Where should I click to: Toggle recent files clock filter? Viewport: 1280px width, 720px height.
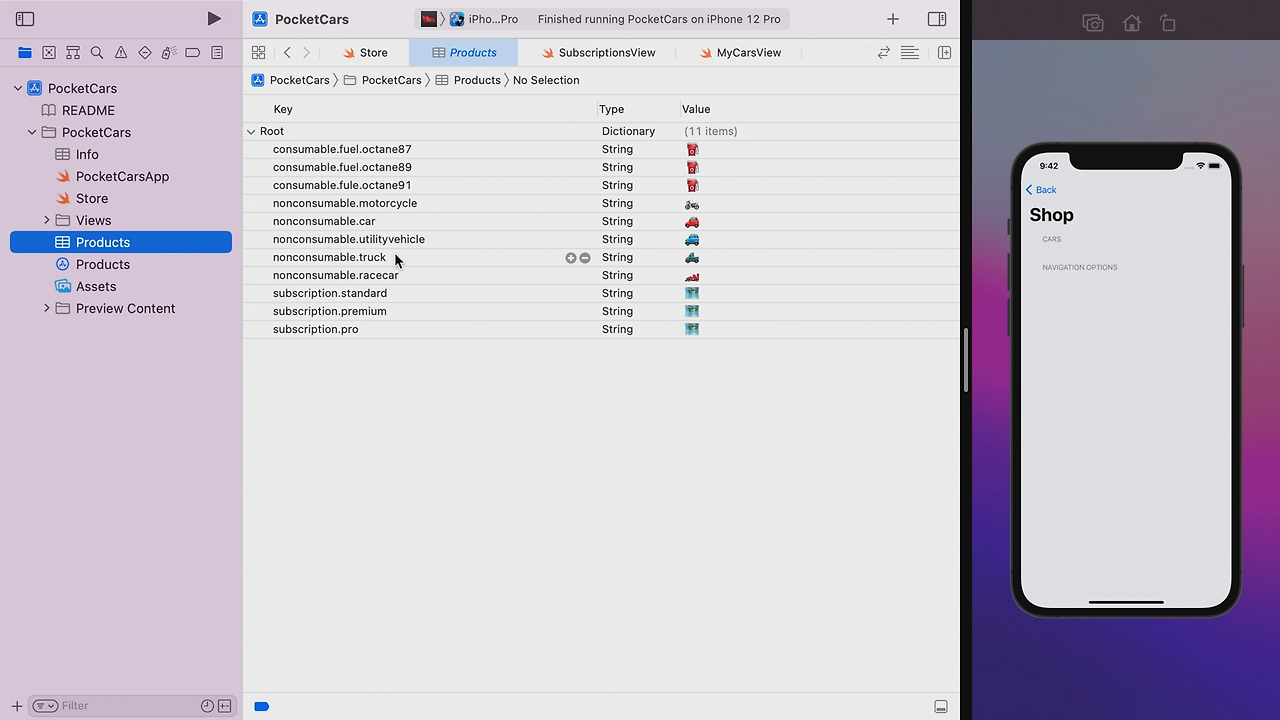pos(207,706)
